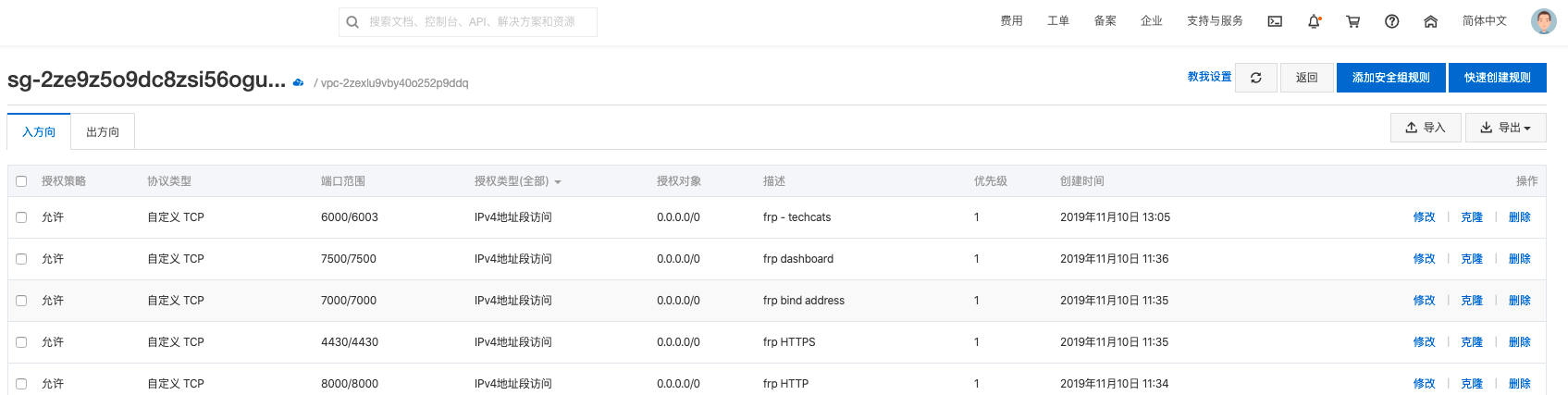
Task: Check the frp - techcats rule checkbox
Action: [21, 217]
